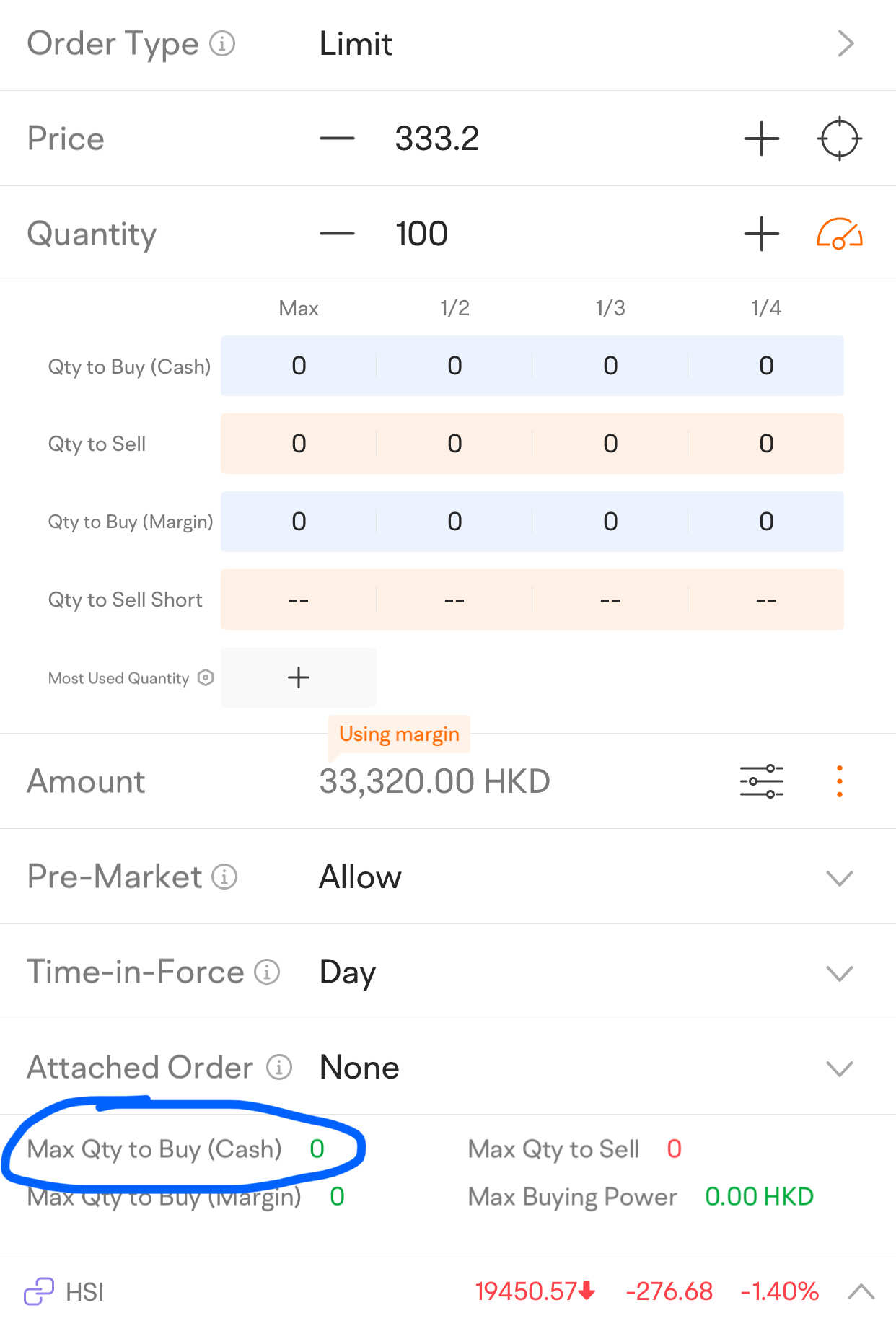
Task: Tap the crosshair icon beside Price
Action: pyautogui.click(x=839, y=139)
